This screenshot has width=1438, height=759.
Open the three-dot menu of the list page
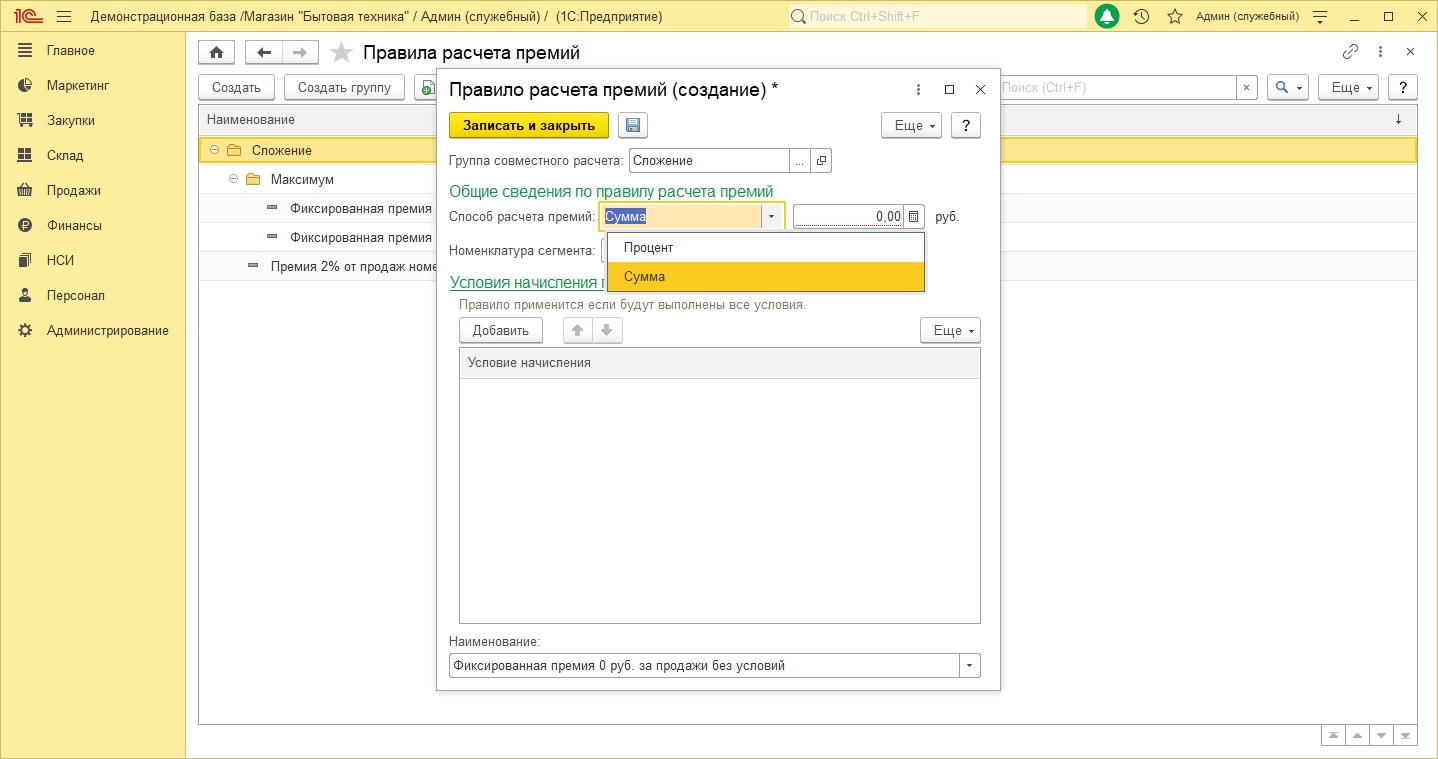tap(1381, 52)
